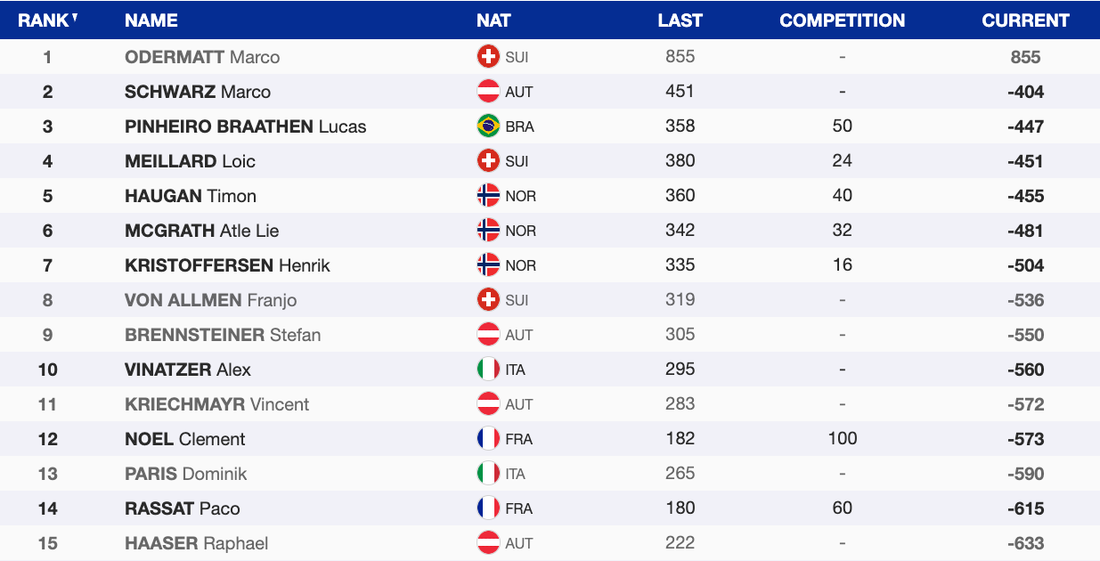Screen dimensions: 1100x561
Task: Click HAASER Raphael in rank 15
Action: tap(196, 543)
